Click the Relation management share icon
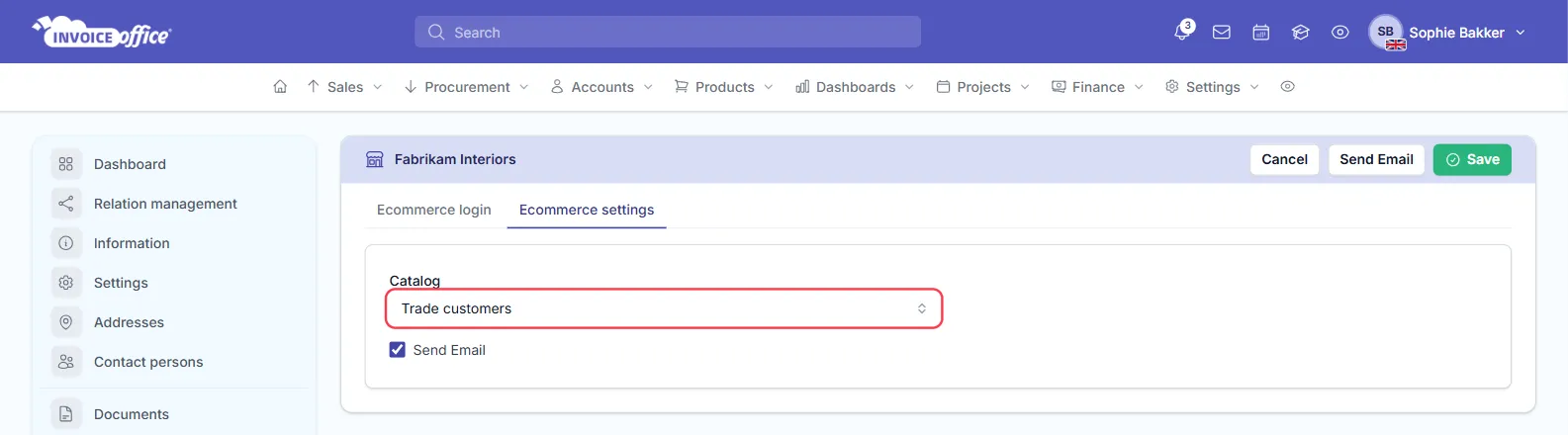1568x435 pixels. 66,204
